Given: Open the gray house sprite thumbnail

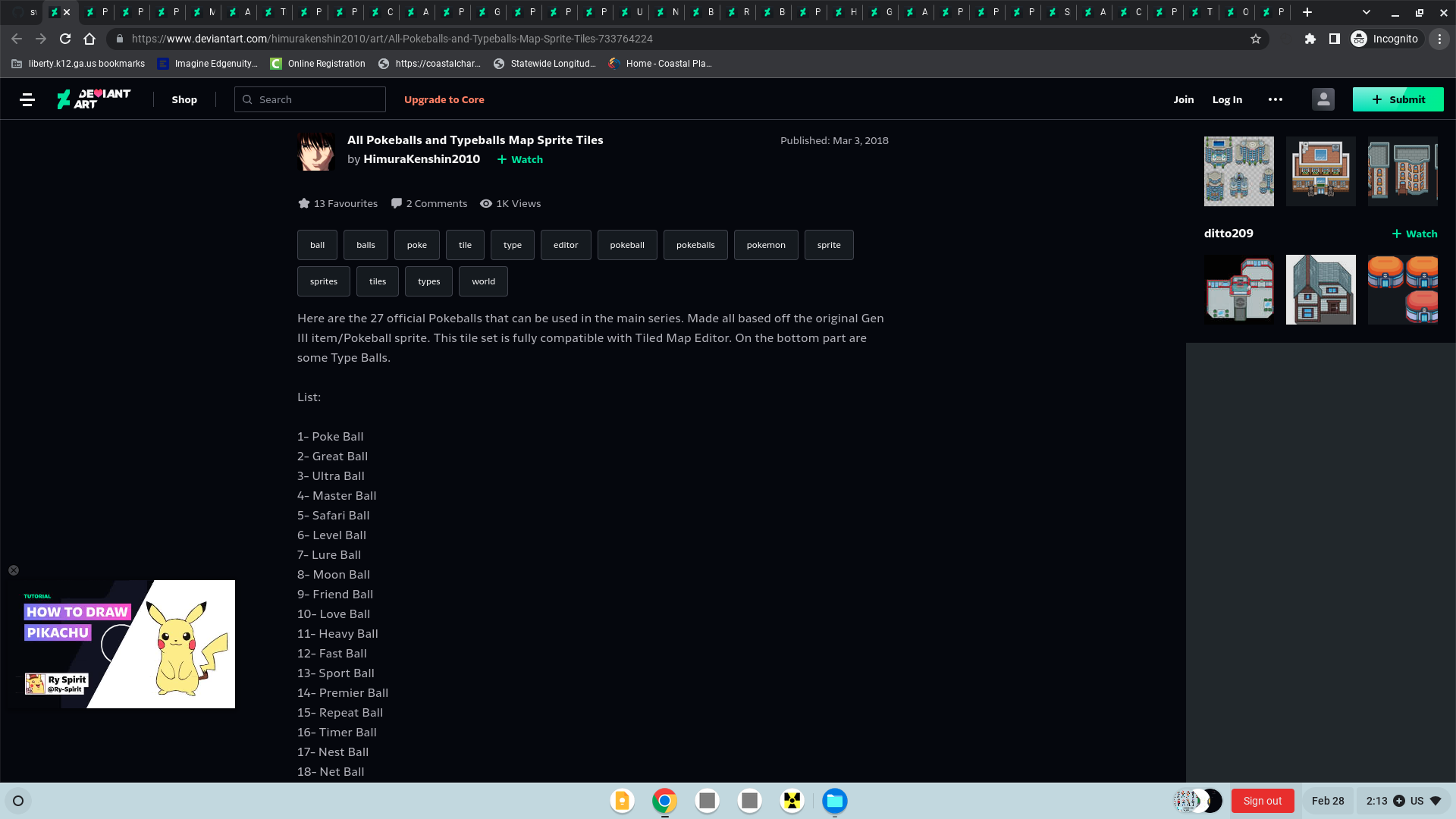Looking at the screenshot, I should click(x=1321, y=290).
